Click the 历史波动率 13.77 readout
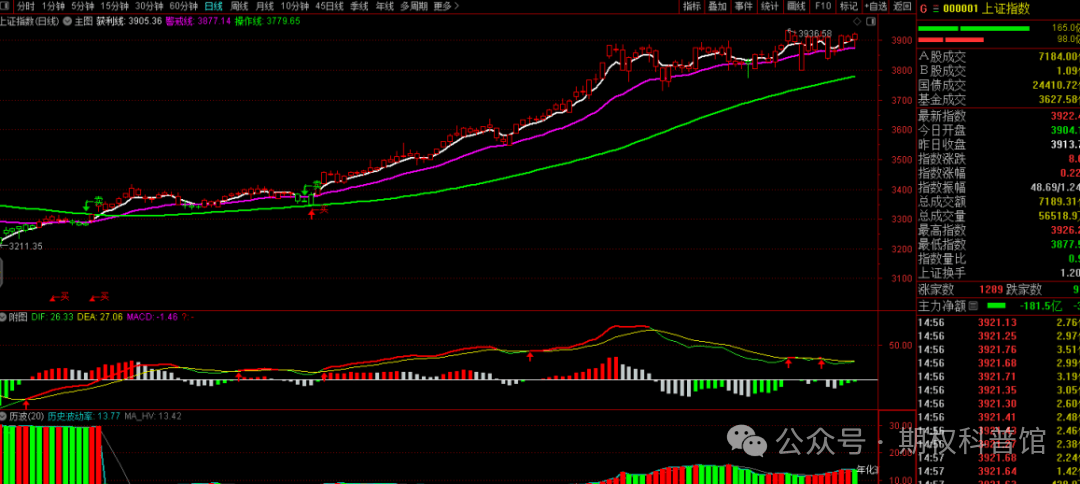1080x484 pixels. point(84,417)
